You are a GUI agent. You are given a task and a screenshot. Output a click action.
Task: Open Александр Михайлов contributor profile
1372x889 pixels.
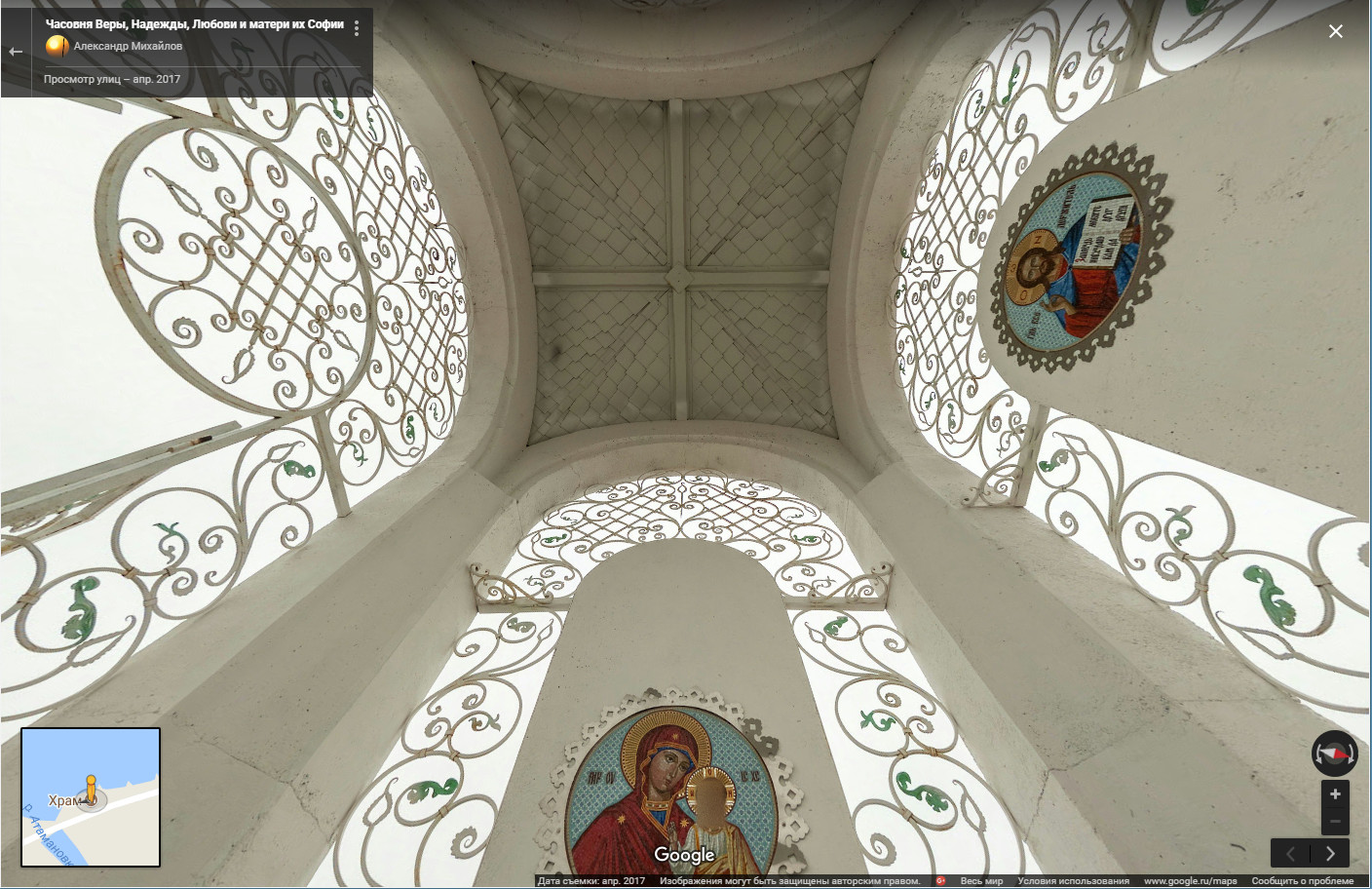tap(128, 46)
